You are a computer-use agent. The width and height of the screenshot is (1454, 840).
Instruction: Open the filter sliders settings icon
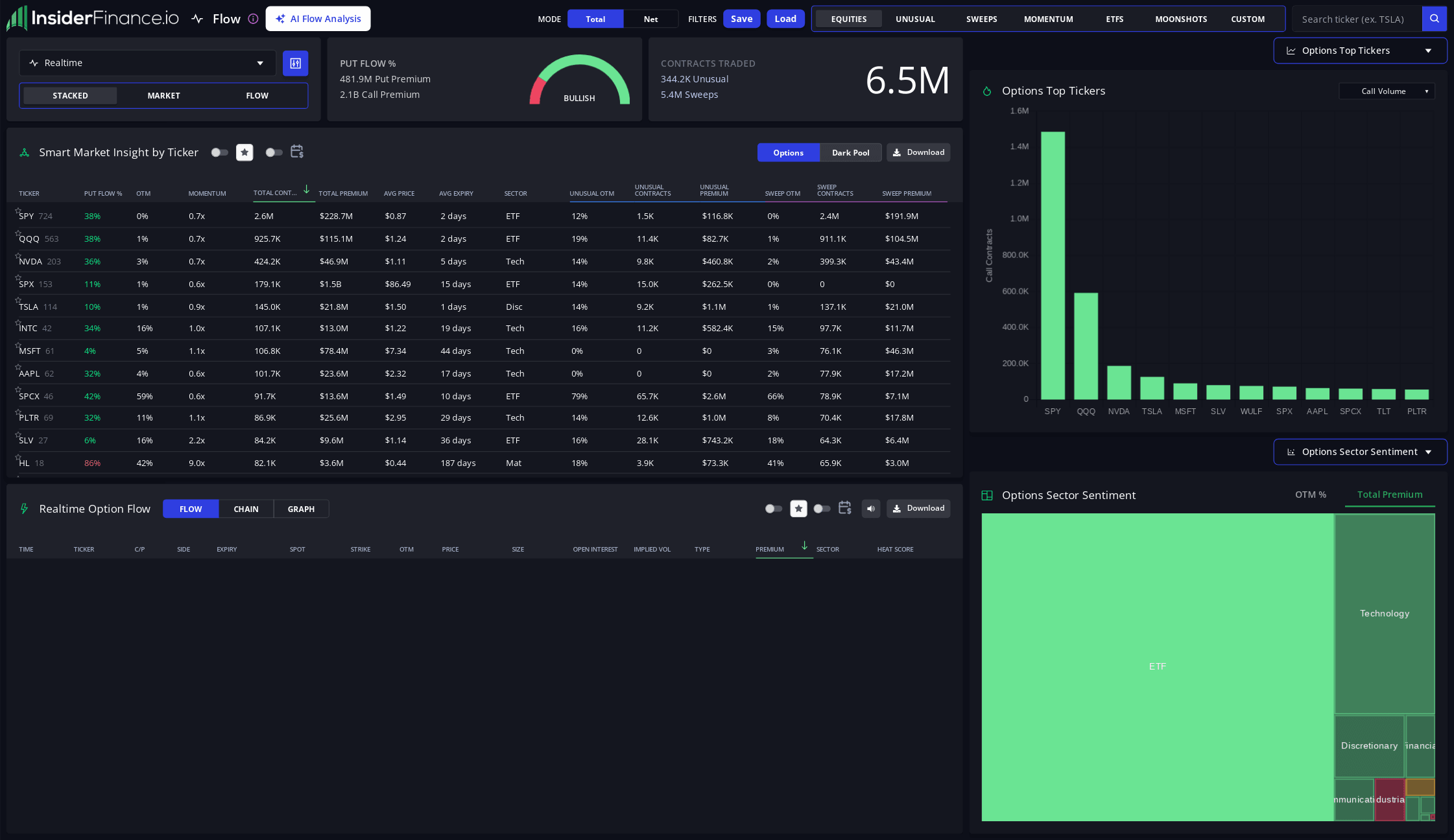coord(295,63)
